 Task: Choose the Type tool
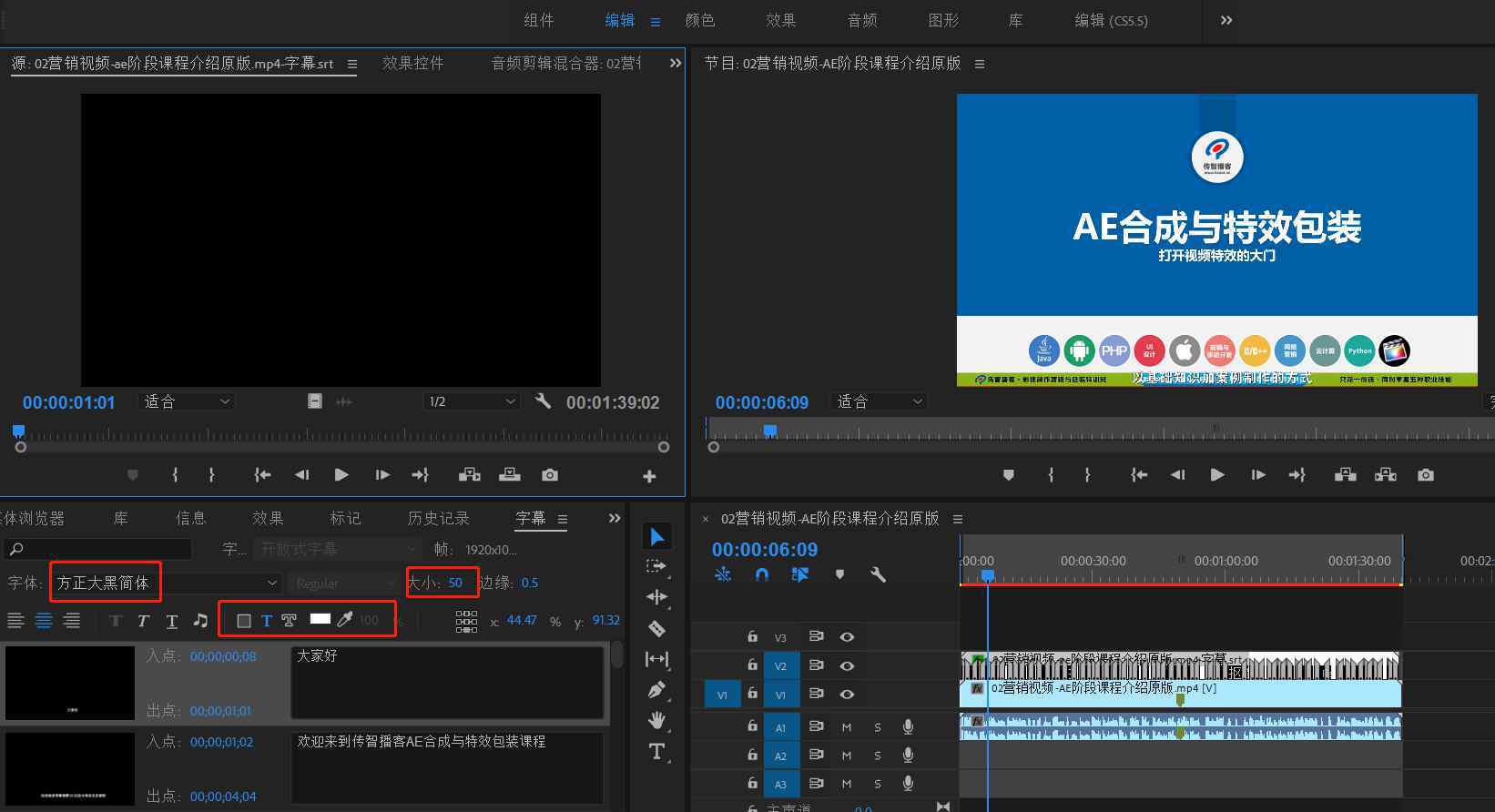(656, 751)
